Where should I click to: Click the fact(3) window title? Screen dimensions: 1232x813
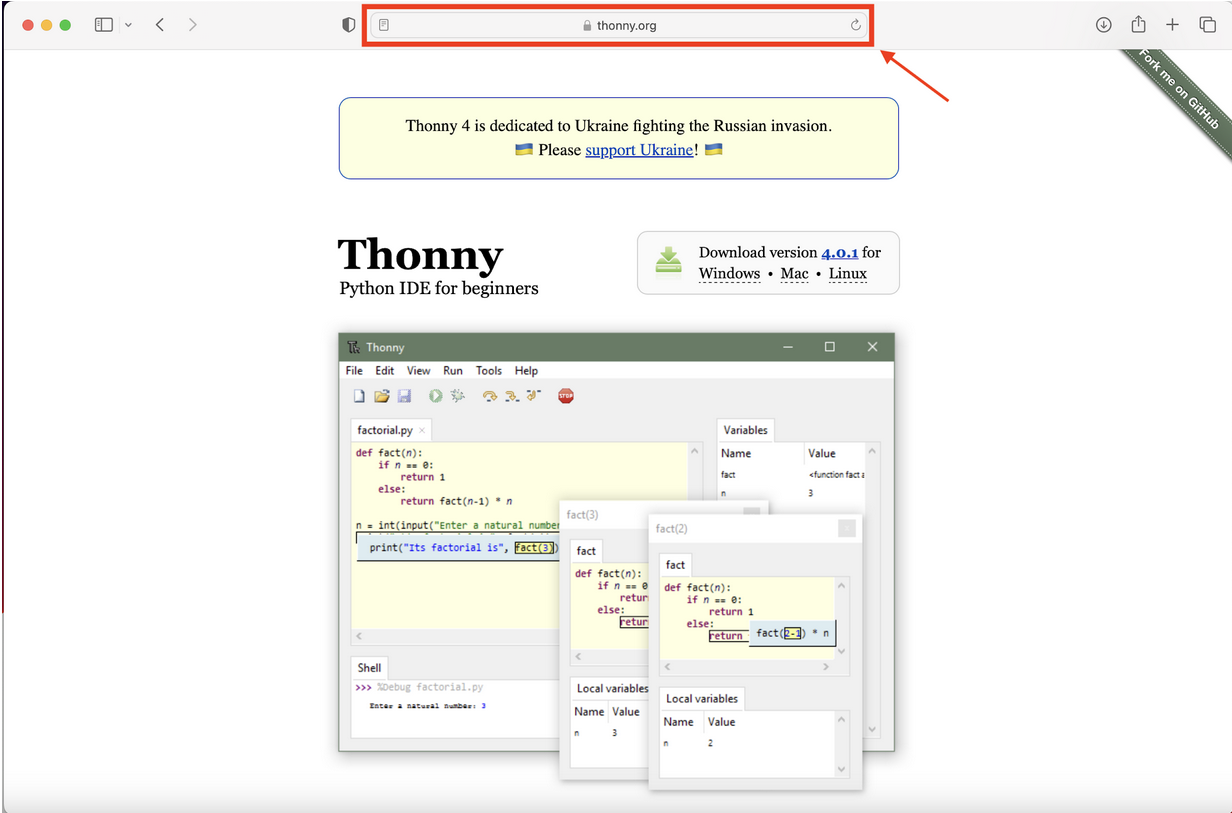pyautogui.click(x=583, y=514)
